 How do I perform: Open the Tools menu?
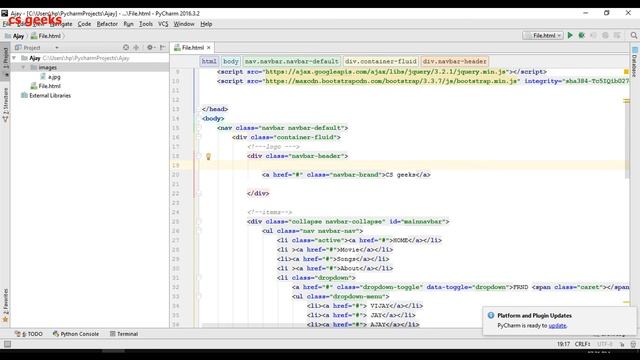pos(146,24)
